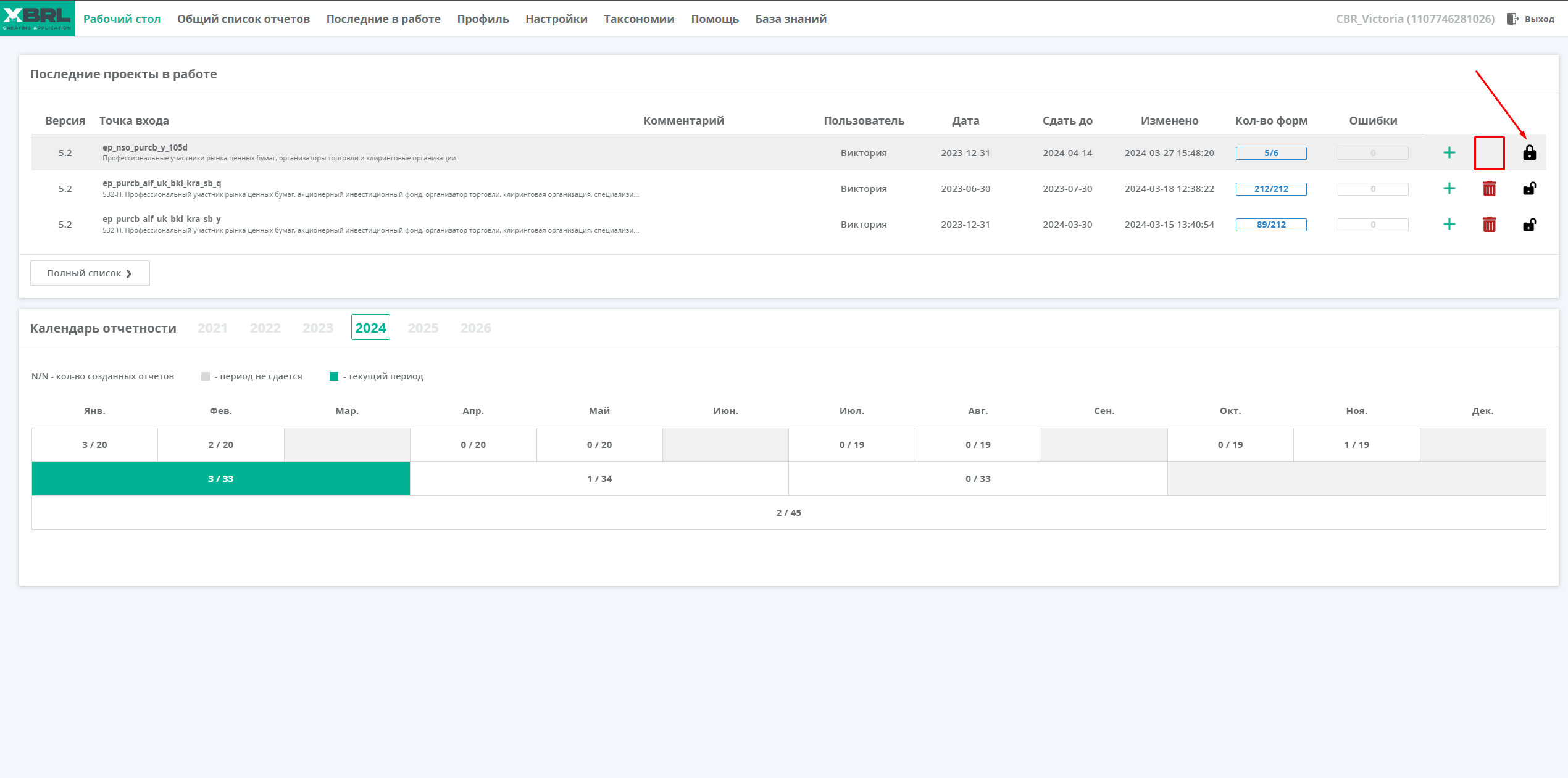Click January calendar cell 3 / 20
This screenshot has height=778, width=1568.
pos(94,445)
